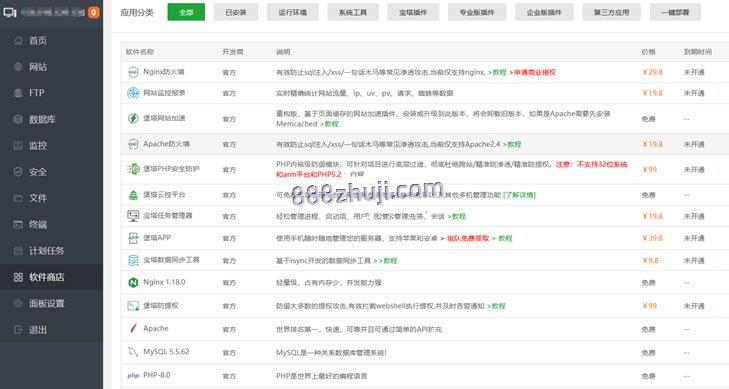
Task: Click the orange notification badge in header
Action: click(x=93, y=13)
